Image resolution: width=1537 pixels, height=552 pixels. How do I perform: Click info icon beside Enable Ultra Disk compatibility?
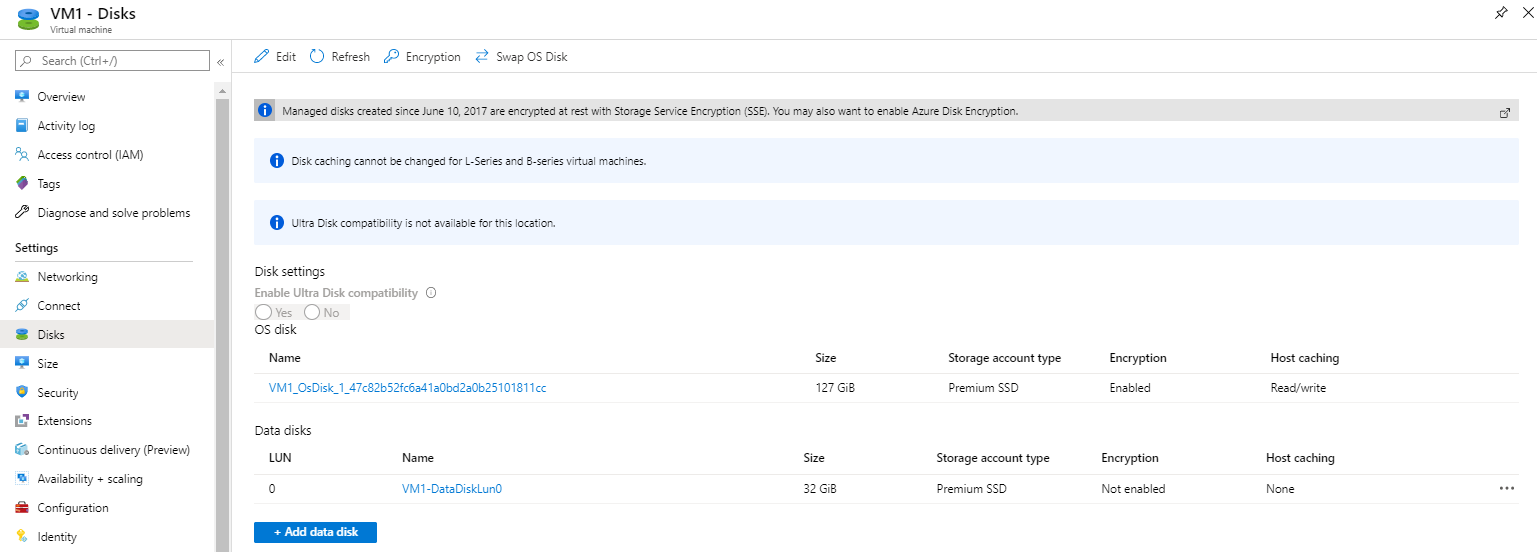(431, 293)
